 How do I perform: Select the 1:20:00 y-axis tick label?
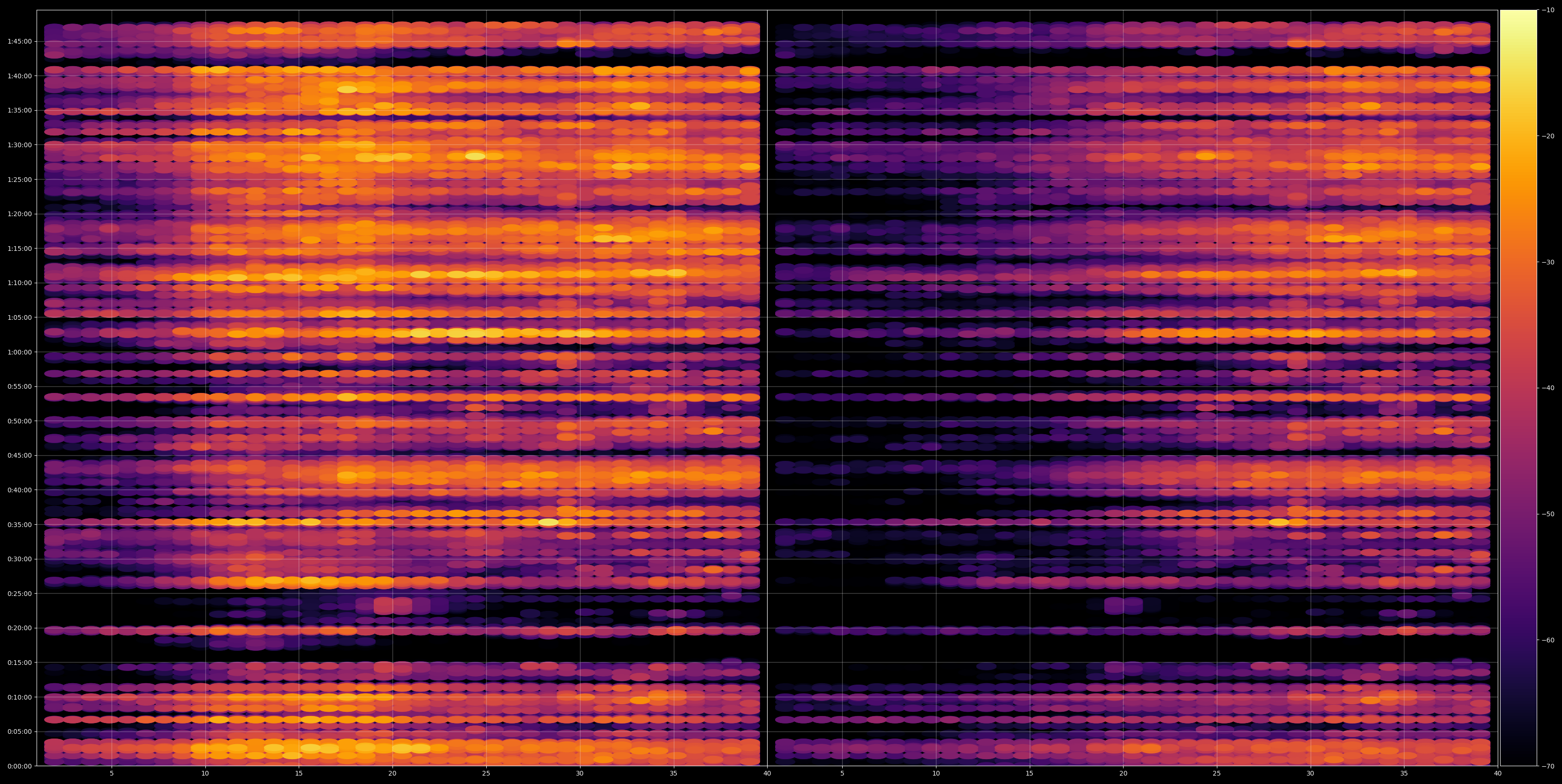coord(19,214)
